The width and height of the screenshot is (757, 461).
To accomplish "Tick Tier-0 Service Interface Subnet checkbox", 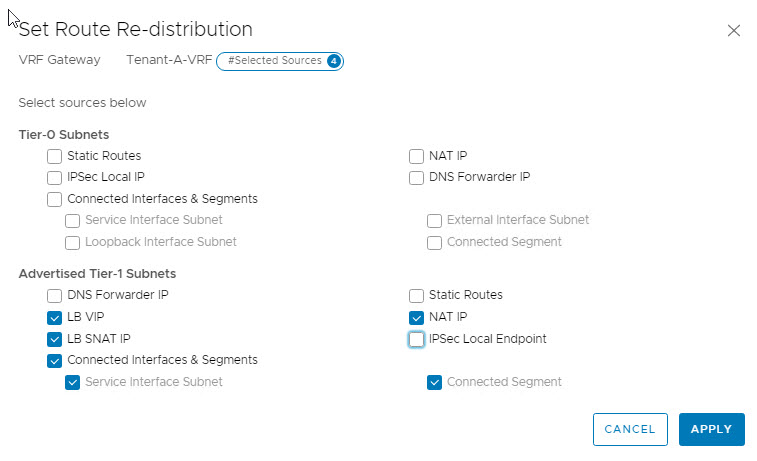I will (x=73, y=220).
